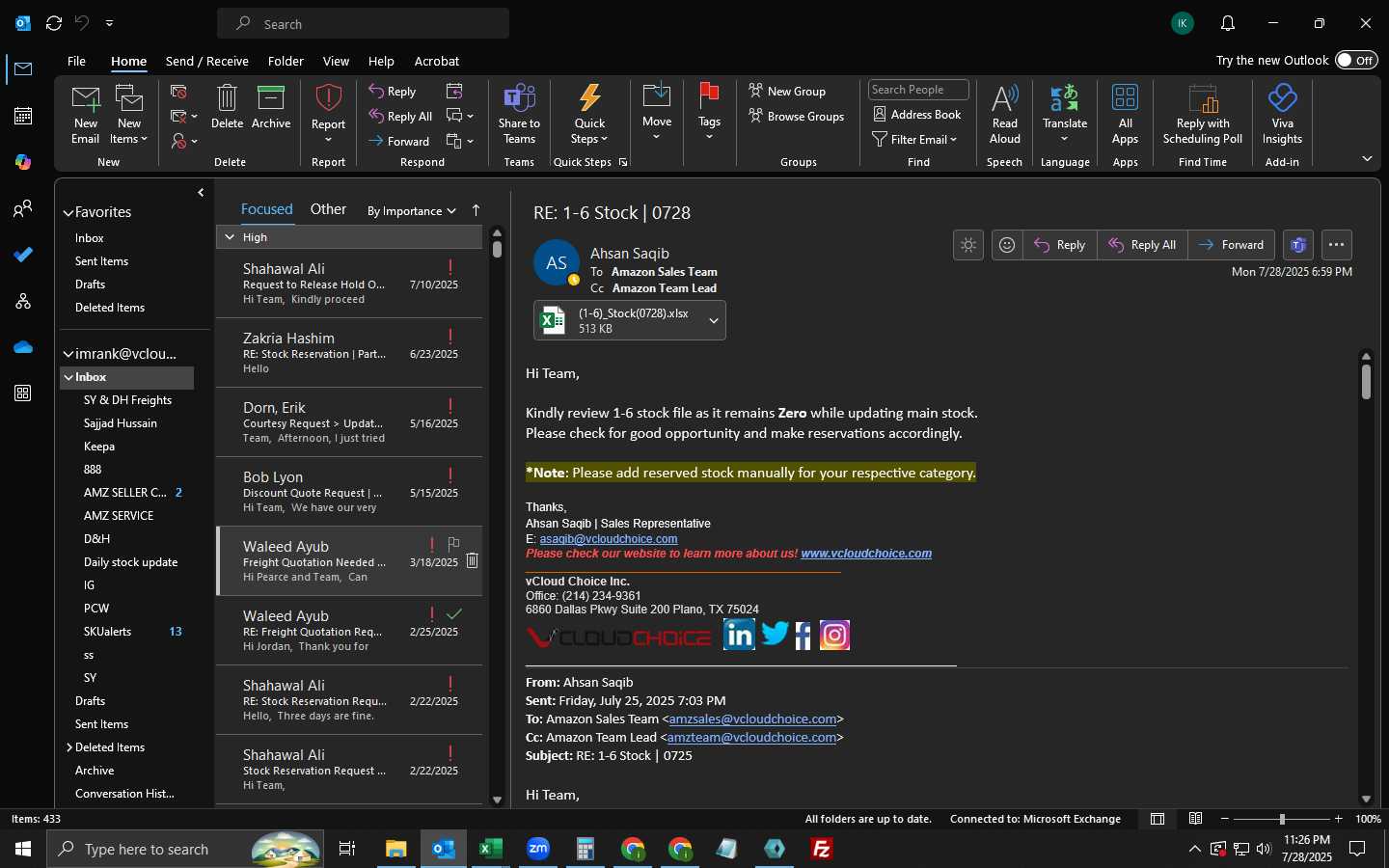This screenshot has width=1389, height=868.
Task: Open the Report shield button
Action: tap(328, 114)
